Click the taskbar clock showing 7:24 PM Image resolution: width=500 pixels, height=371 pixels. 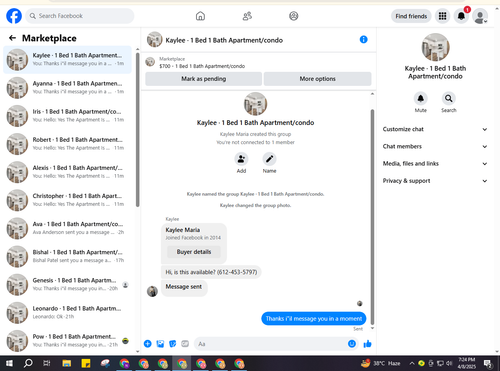(x=467, y=363)
